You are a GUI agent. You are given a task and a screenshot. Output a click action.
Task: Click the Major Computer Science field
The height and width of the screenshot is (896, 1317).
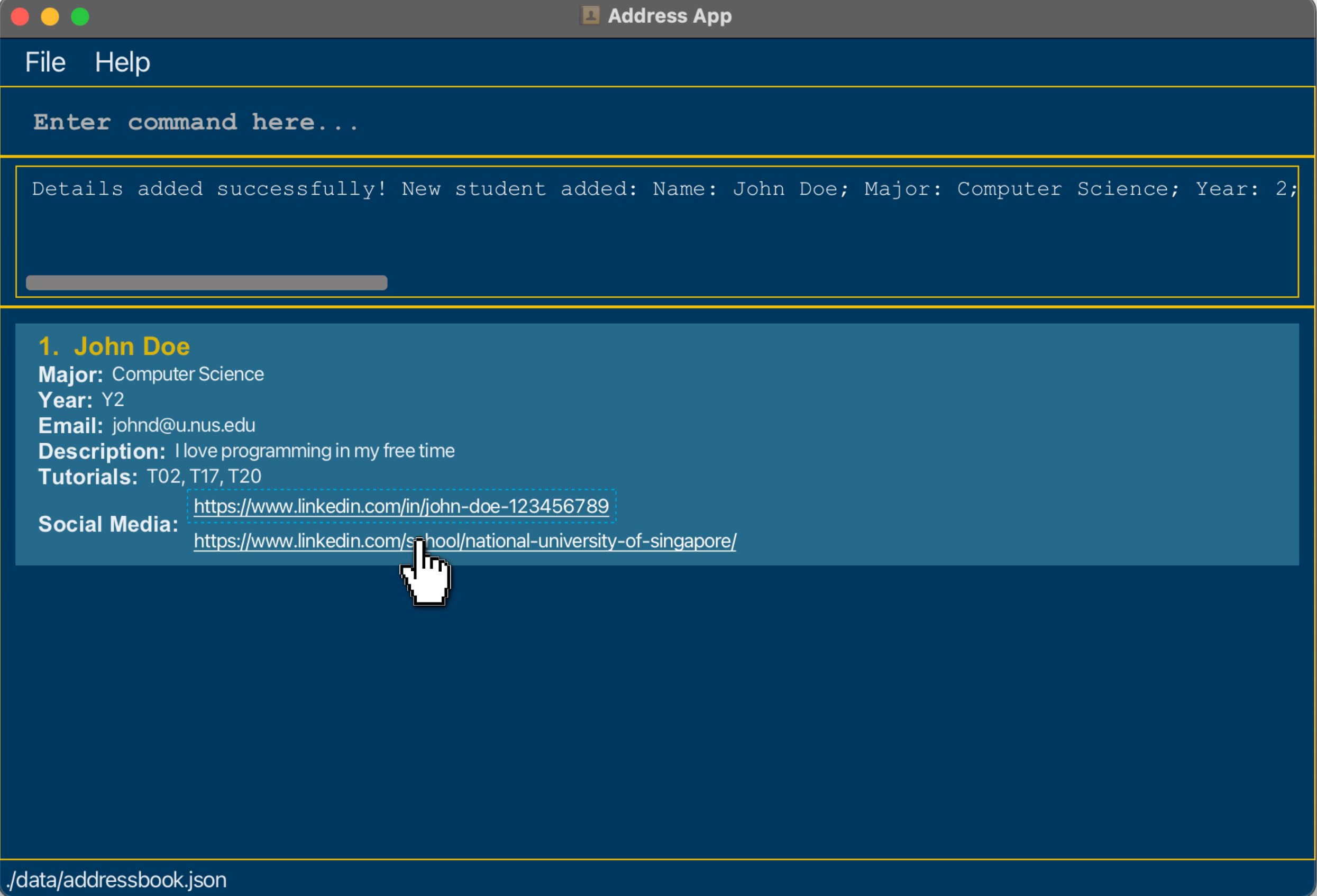[x=188, y=374]
